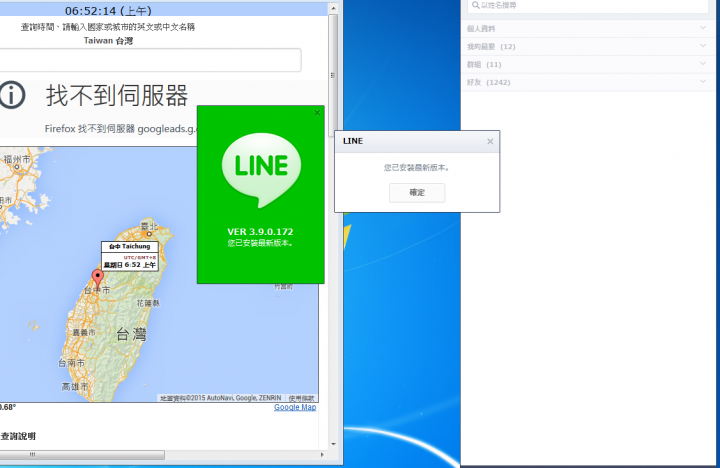Click the Taiwan 台灣 heading text
The height and width of the screenshot is (468, 720).
click(x=108, y=41)
